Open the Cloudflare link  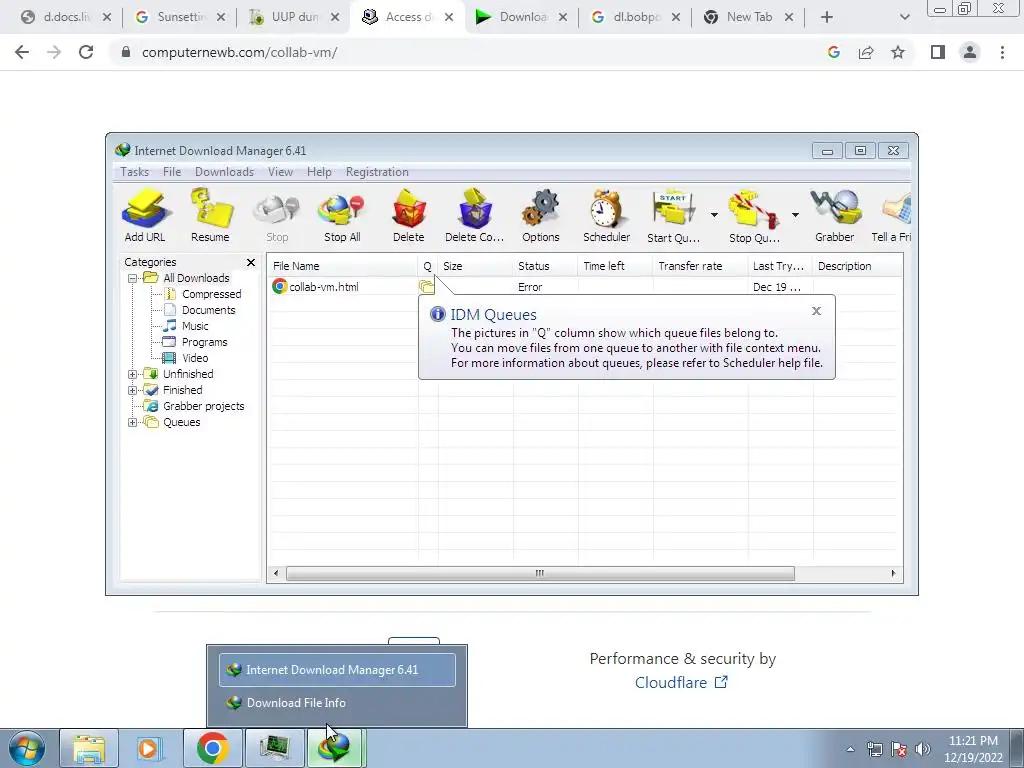(x=681, y=682)
